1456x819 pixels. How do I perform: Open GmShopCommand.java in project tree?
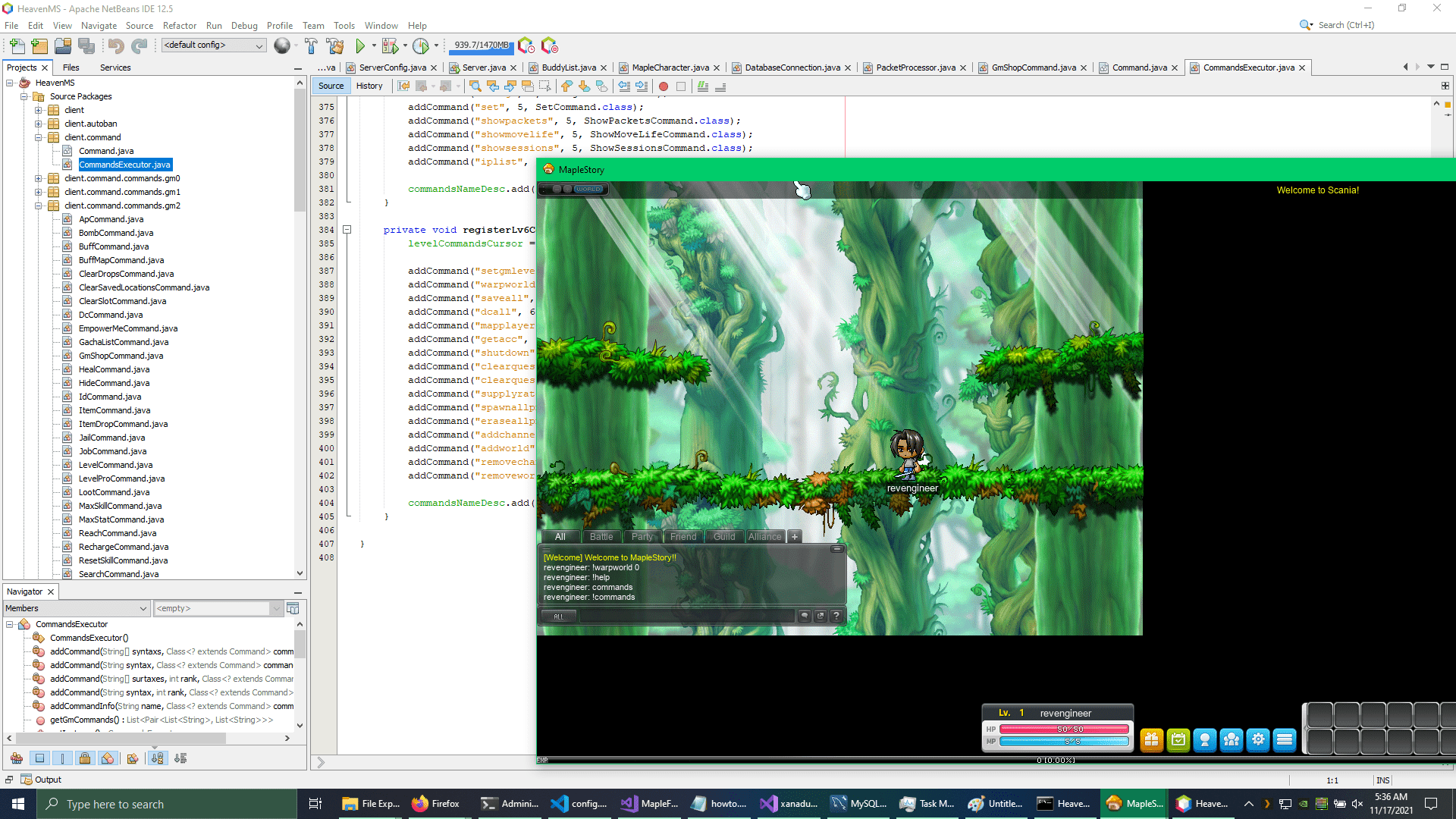coord(121,356)
